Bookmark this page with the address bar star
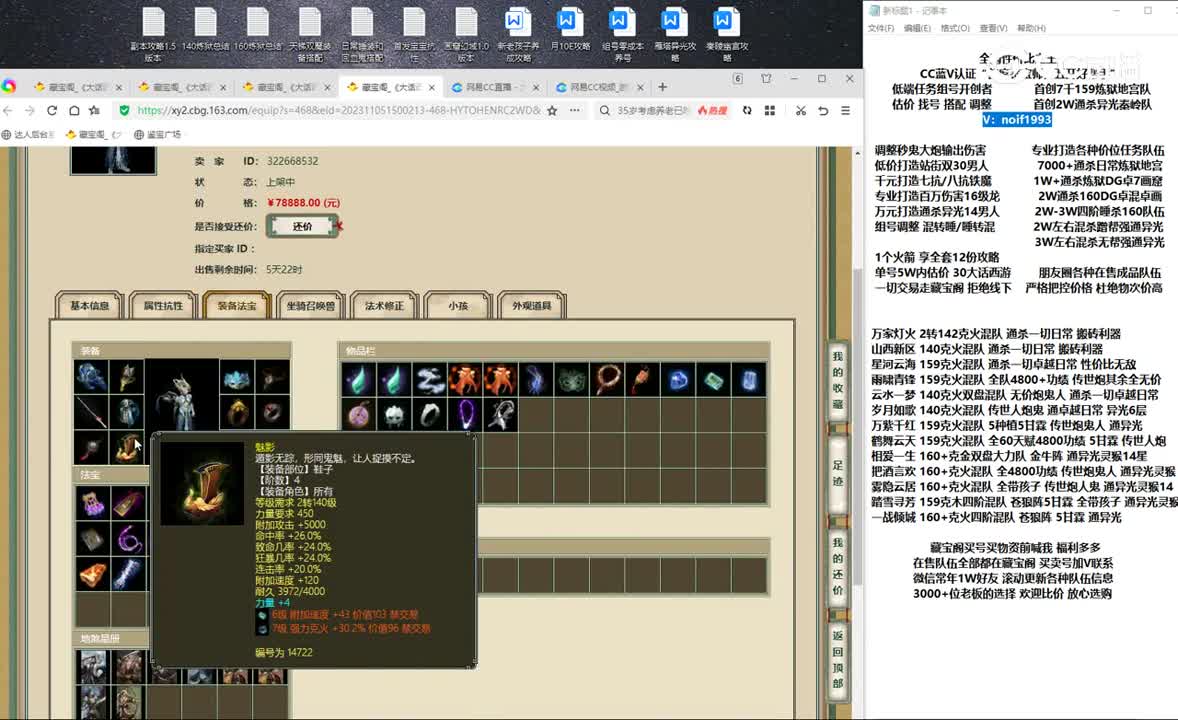Screen dimensions: 1178x720 (x=552, y=110)
